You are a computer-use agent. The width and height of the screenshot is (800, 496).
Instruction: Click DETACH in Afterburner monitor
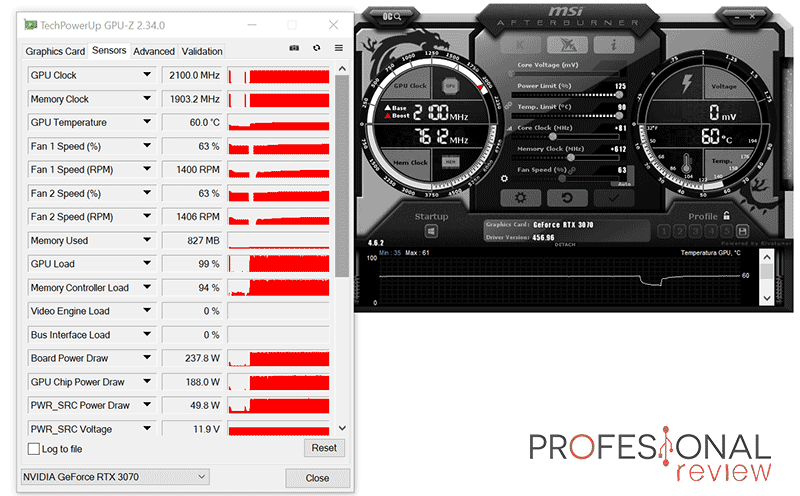point(565,244)
